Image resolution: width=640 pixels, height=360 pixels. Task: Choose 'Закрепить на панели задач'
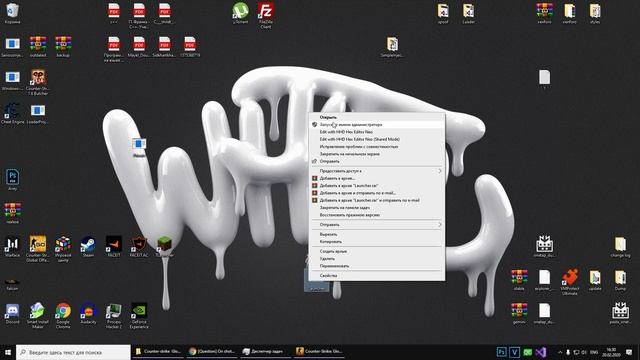pos(377,207)
